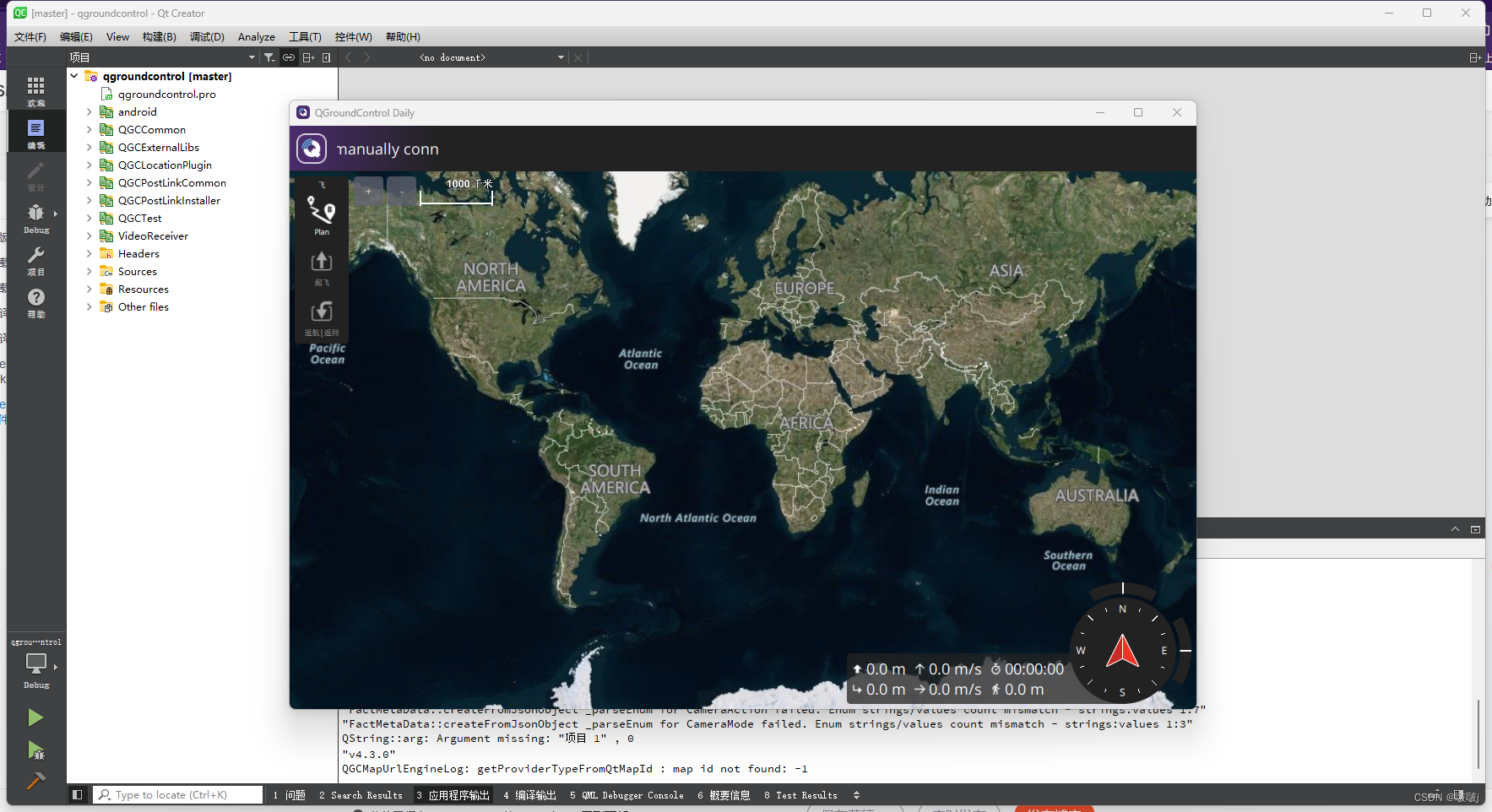Open the 5 QML Debugger Console tab
The width and height of the screenshot is (1492, 812).
[x=627, y=795]
